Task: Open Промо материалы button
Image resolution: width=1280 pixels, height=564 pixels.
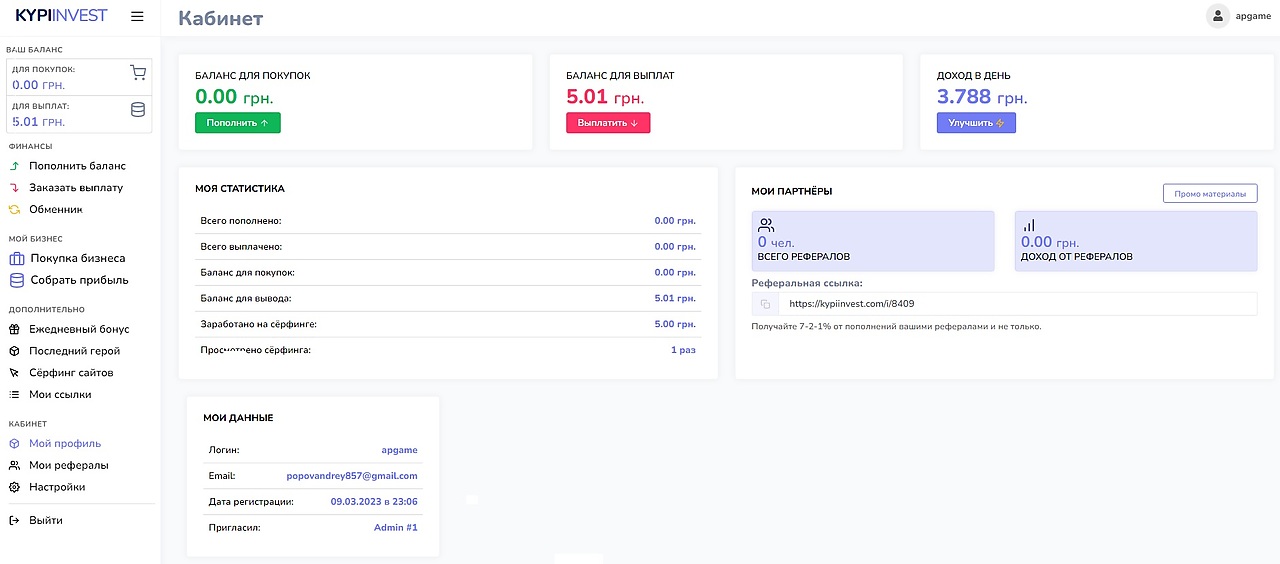Action: point(1210,193)
